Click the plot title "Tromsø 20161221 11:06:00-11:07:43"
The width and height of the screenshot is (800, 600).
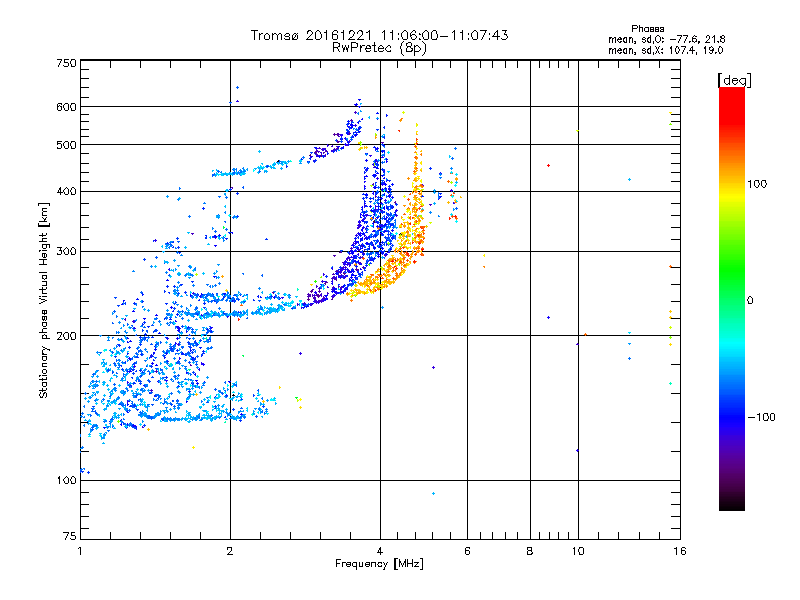pyautogui.click(x=379, y=35)
